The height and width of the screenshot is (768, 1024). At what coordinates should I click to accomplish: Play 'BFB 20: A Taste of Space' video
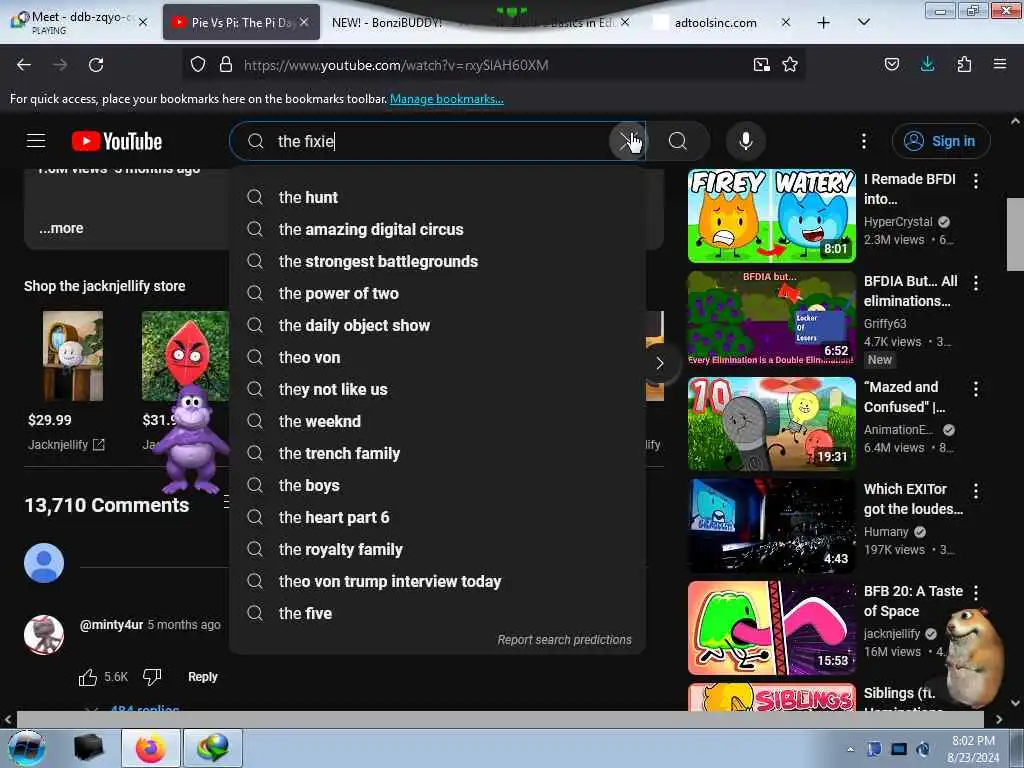pos(771,628)
